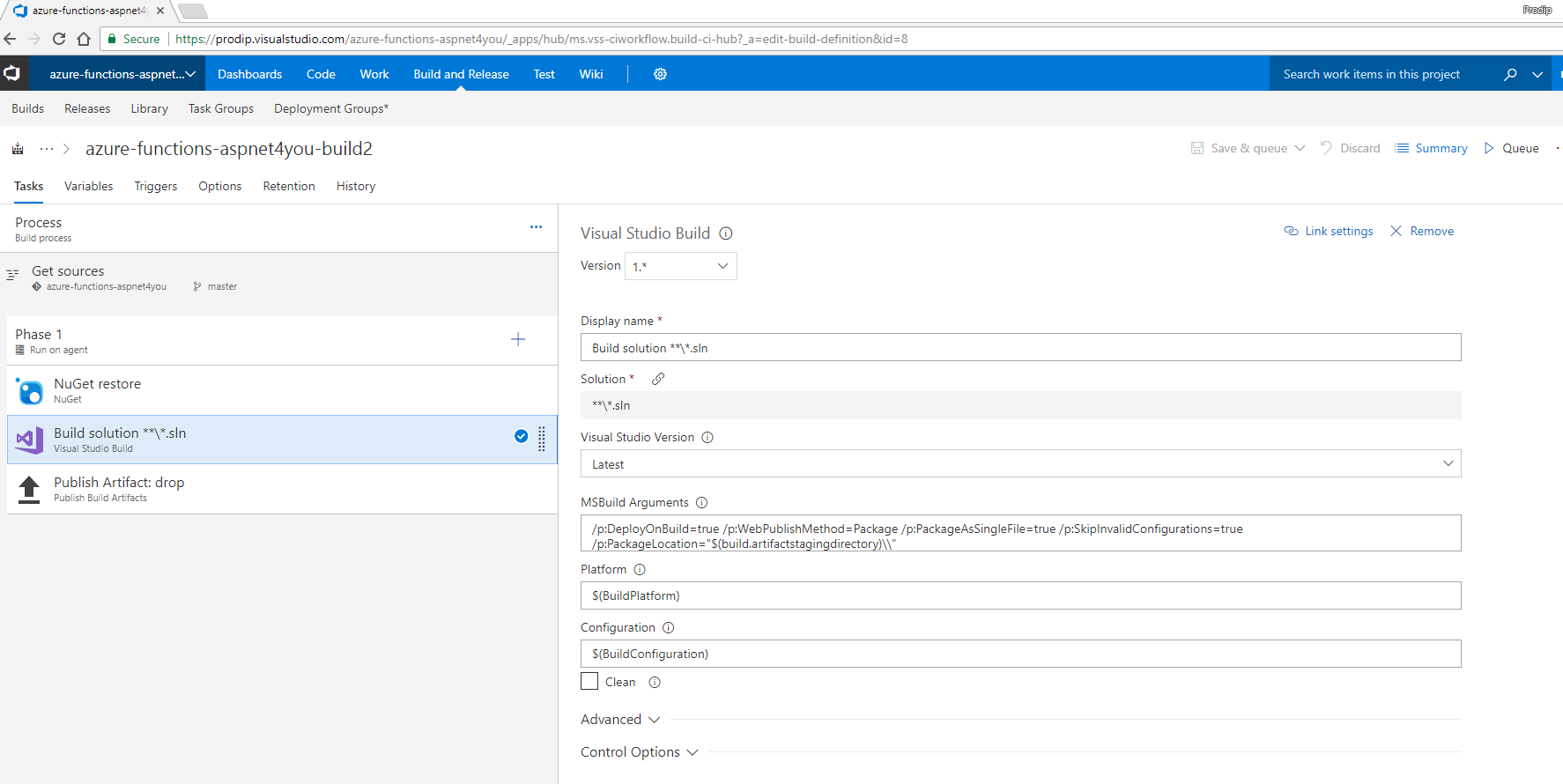Click the Configuration input field

point(1020,654)
